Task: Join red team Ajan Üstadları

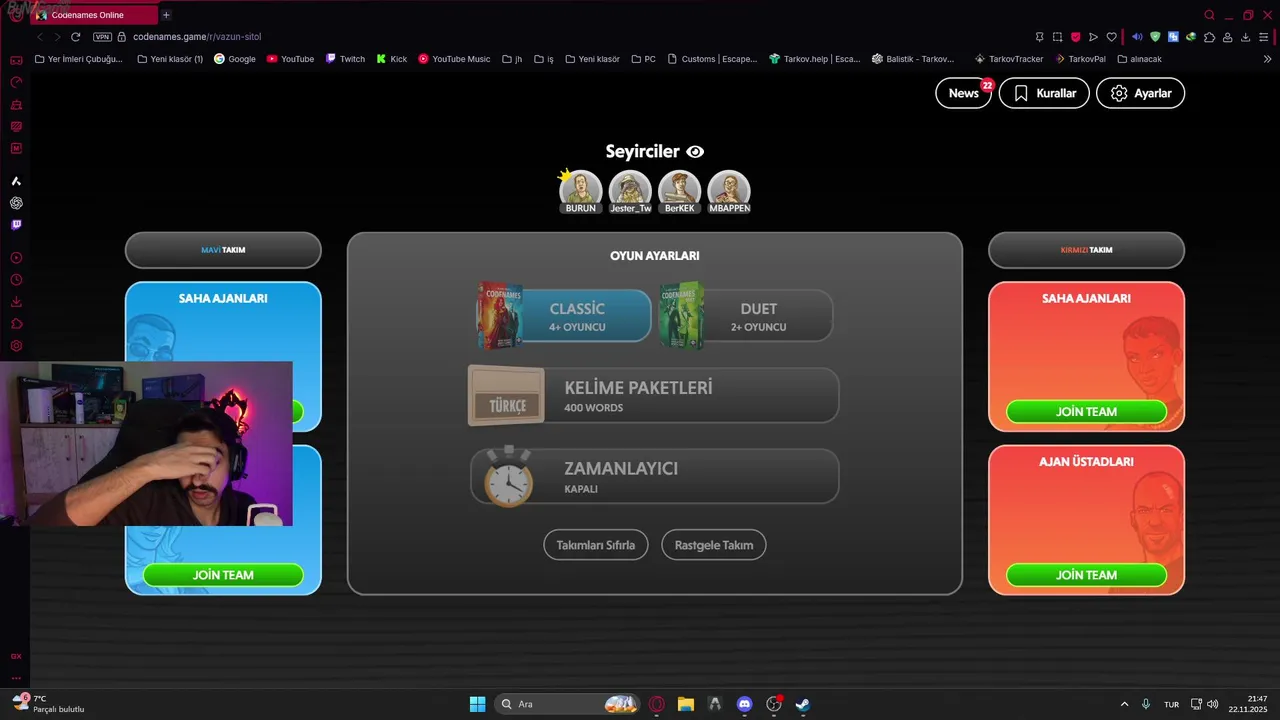Action: pyautogui.click(x=1086, y=575)
